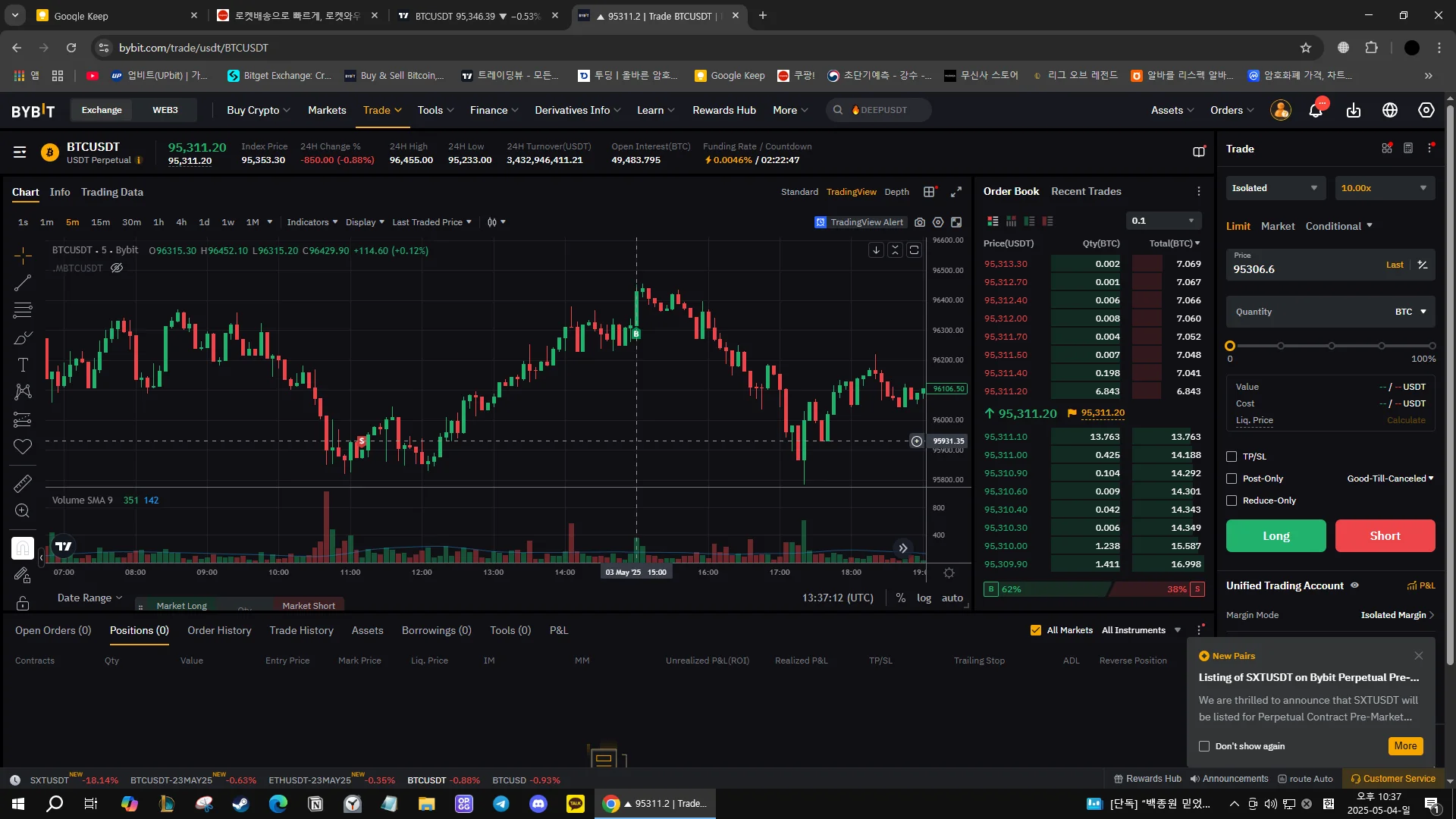This screenshot has width=1456, height=819.
Task: Open the Order History tab
Action: tap(219, 630)
